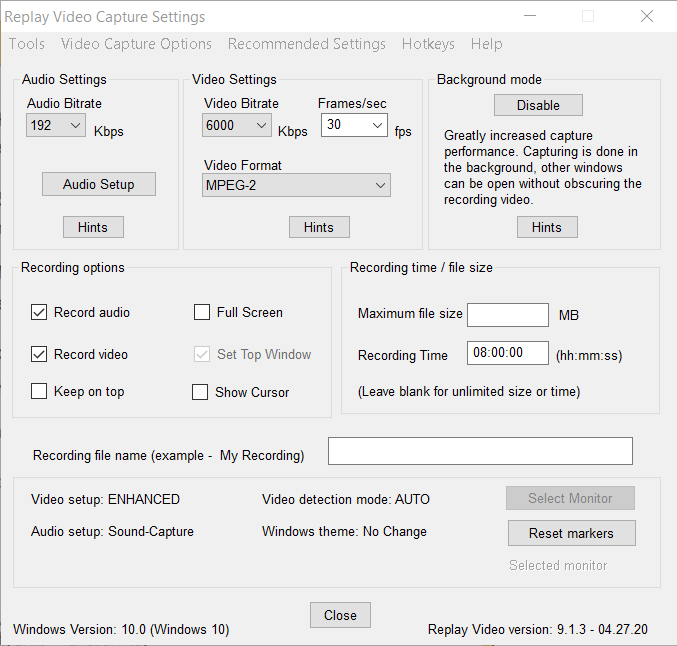The height and width of the screenshot is (646, 677).
Task: Click the Set Top Window checkbox
Action: pyautogui.click(x=202, y=354)
